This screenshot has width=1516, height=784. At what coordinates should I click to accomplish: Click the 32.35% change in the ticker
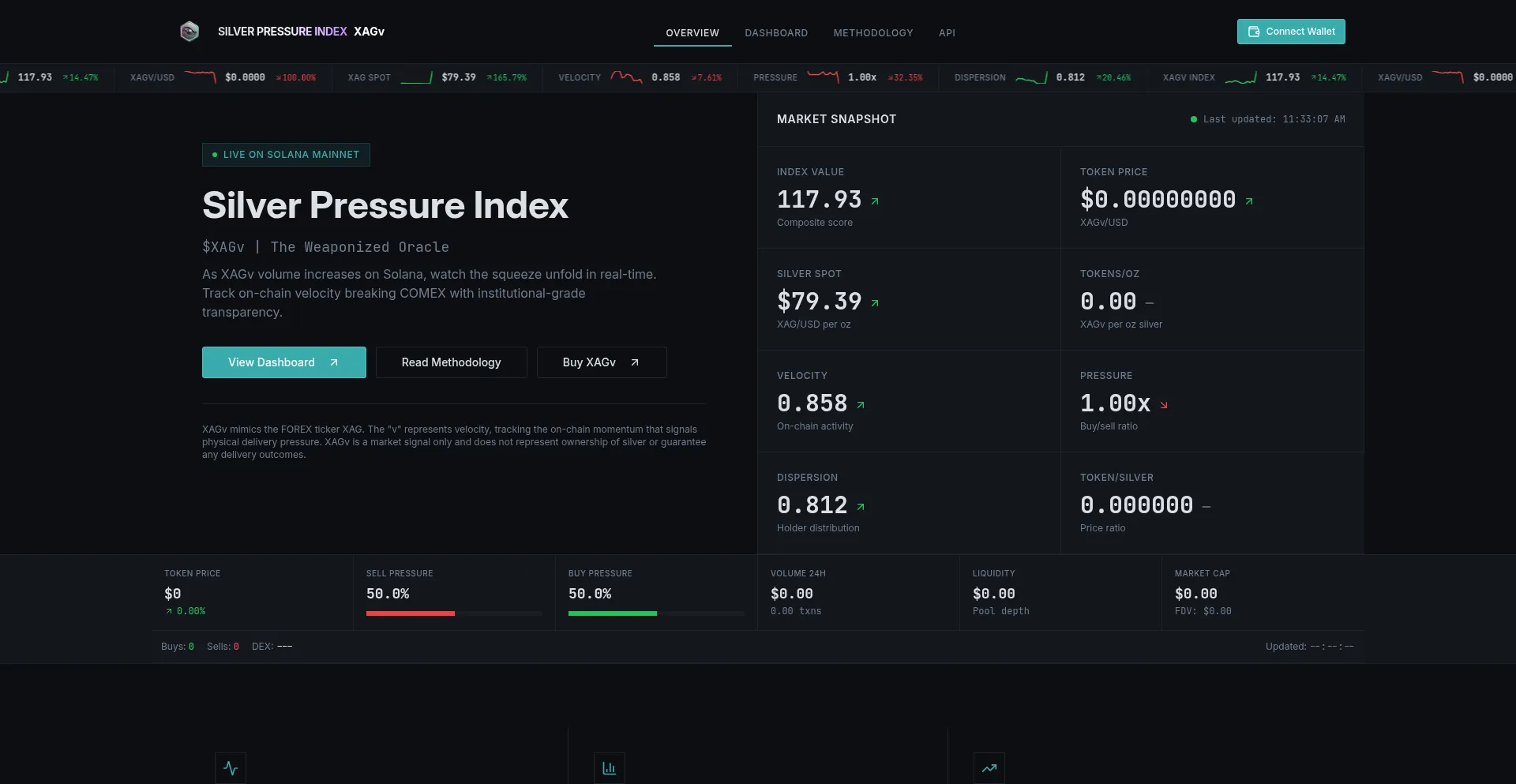pos(906,77)
